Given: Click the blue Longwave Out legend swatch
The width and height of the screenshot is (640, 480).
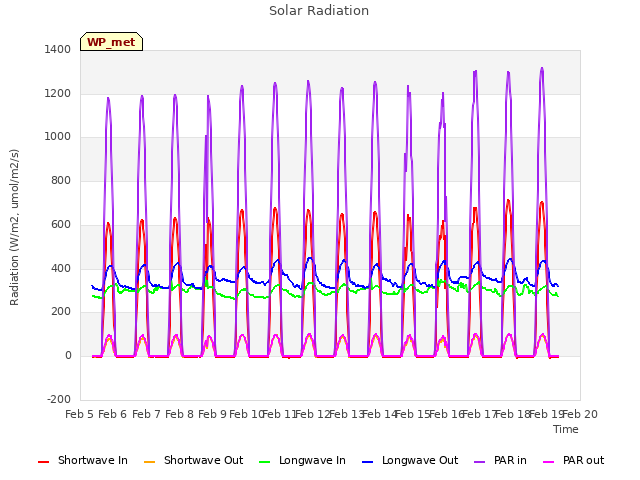Looking at the screenshot, I should click(x=367, y=462).
